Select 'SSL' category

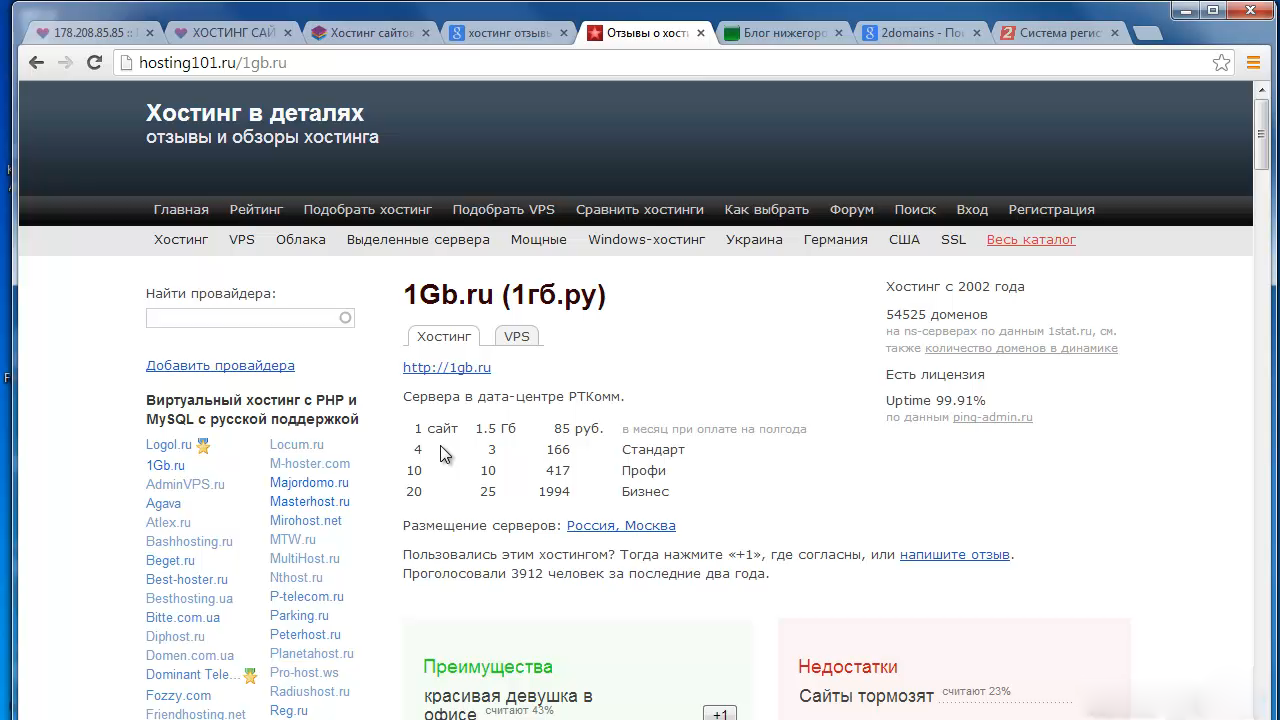(954, 240)
